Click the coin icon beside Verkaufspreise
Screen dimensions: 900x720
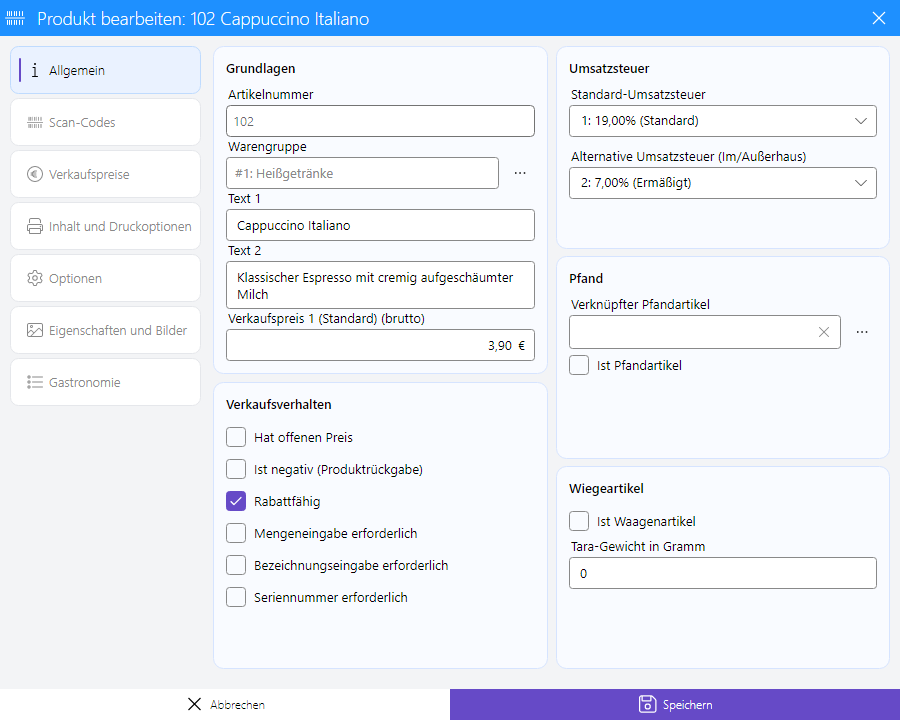35,174
